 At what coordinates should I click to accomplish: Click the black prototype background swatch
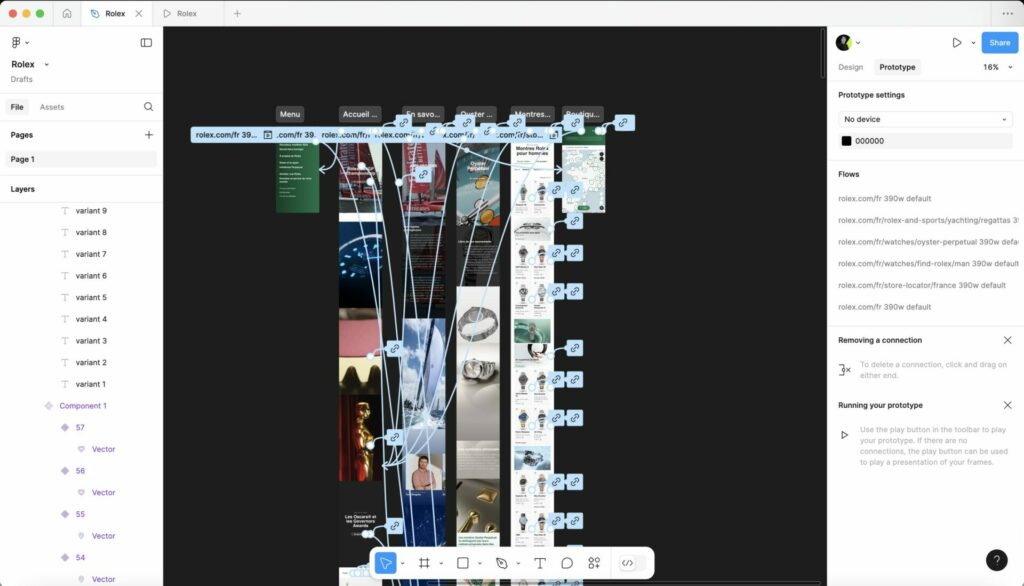tap(846, 141)
